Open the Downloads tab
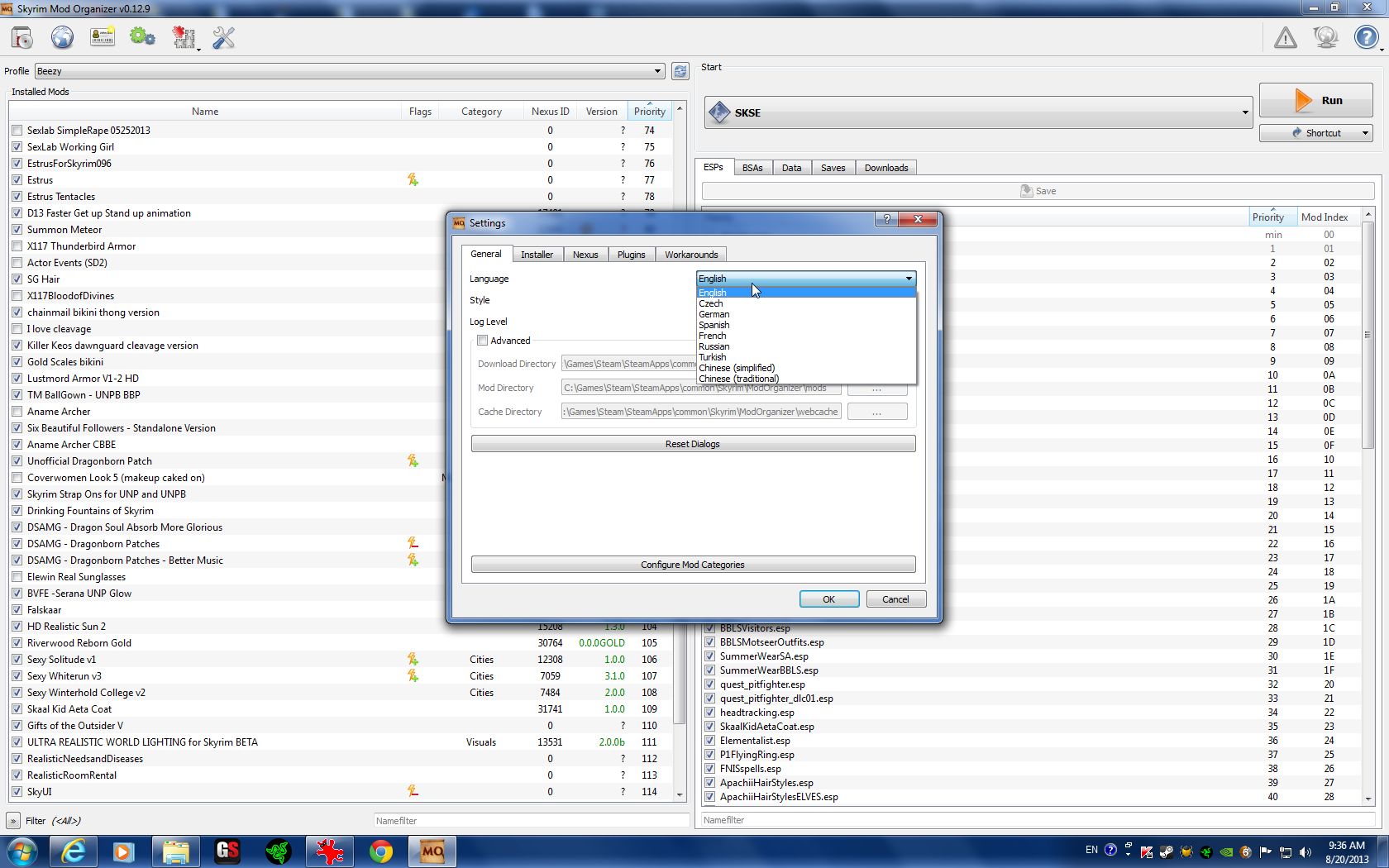1389x868 pixels. pyautogui.click(x=885, y=168)
